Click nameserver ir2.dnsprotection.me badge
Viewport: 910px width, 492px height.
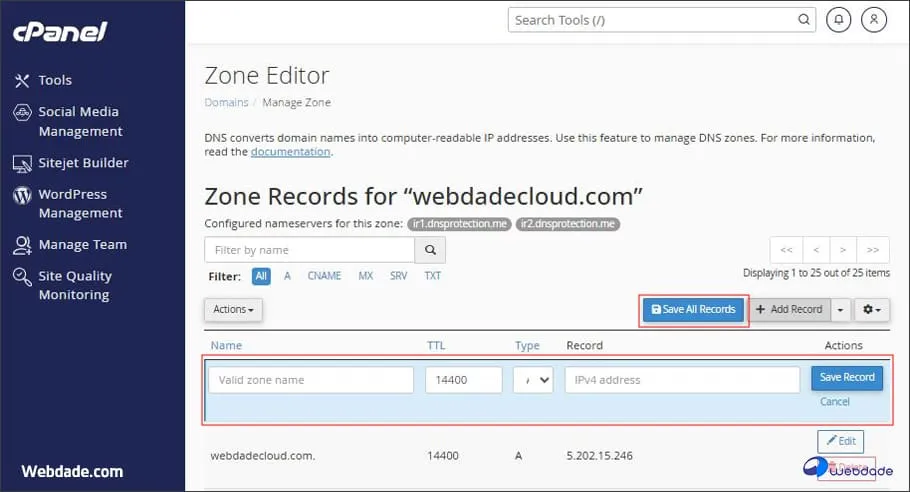pos(568,224)
